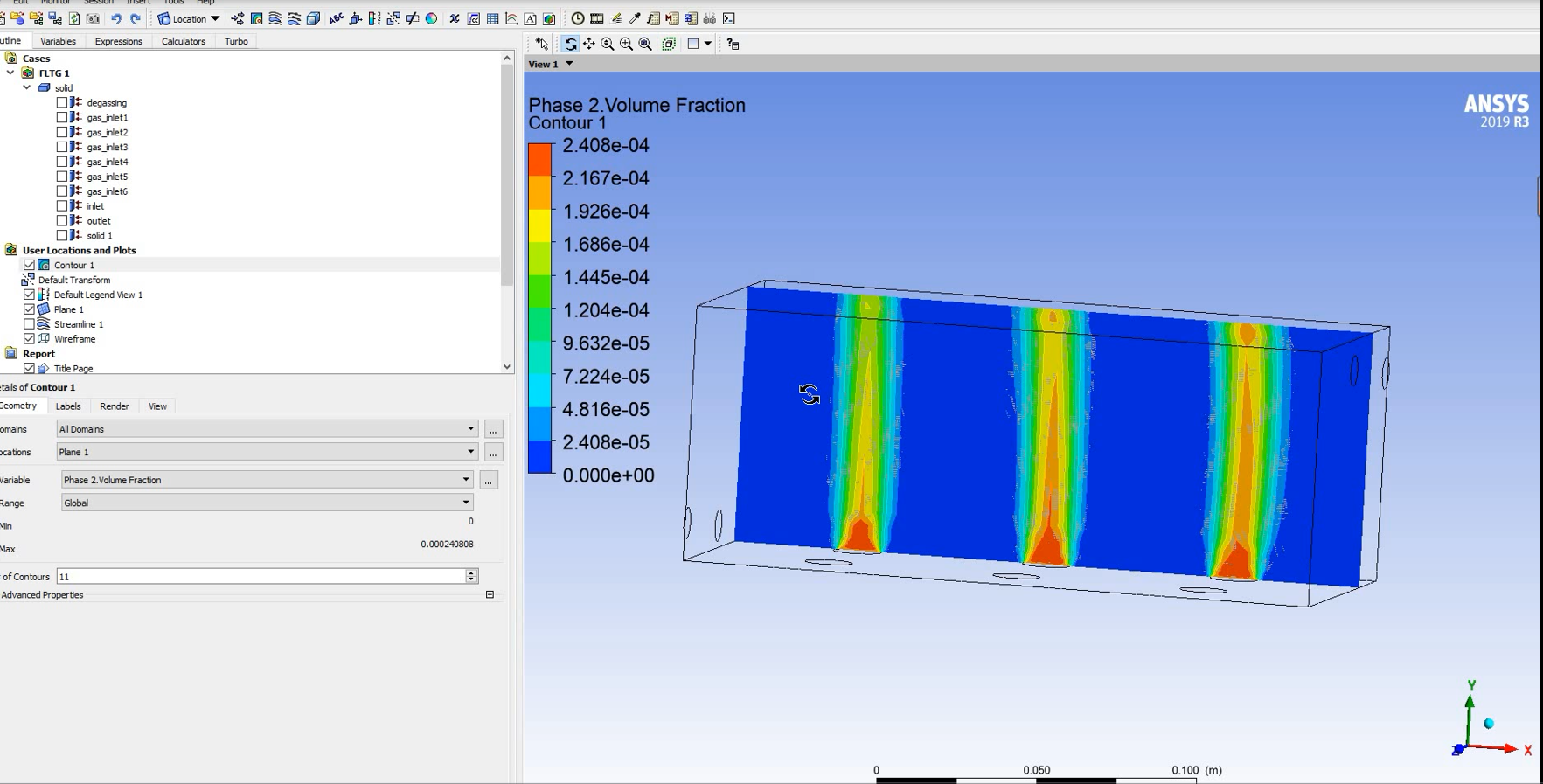This screenshot has height=784, width=1543.
Task: Click the ellipsis button beside Locations
Action: pos(493,453)
